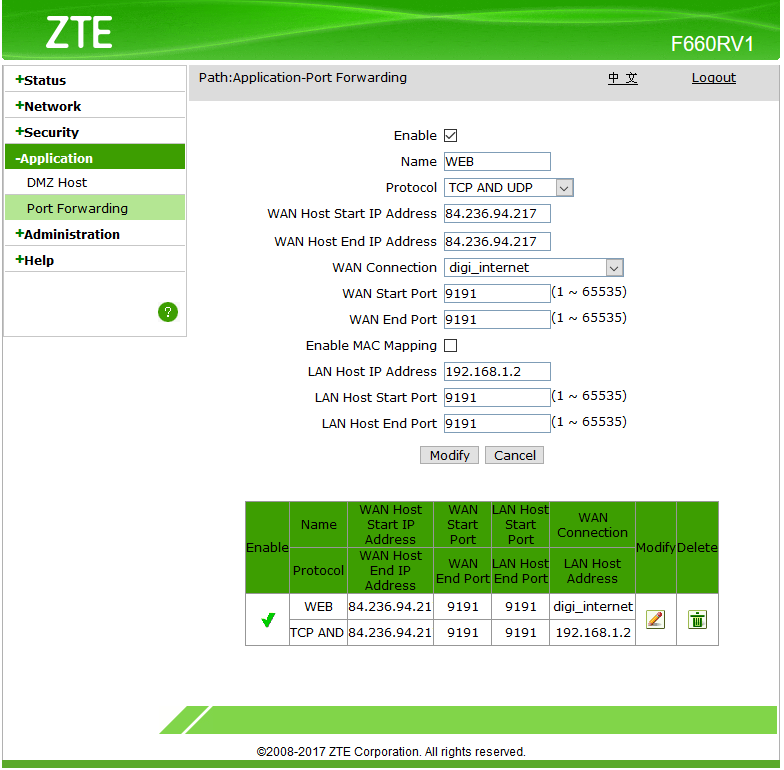The height and width of the screenshot is (770, 784).
Task: Open the Protocol dropdown
Action: point(509,188)
